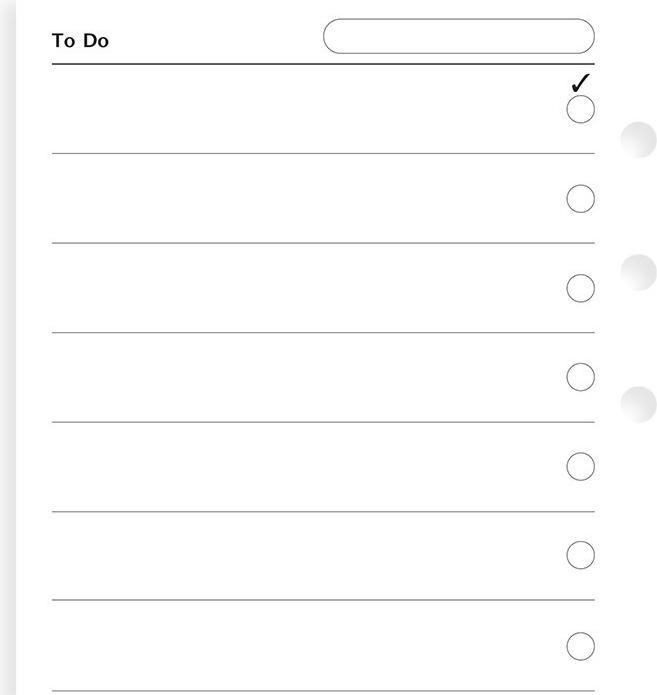Click the middle binder punch hole
Screen dimensions: 657x695
point(638,273)
